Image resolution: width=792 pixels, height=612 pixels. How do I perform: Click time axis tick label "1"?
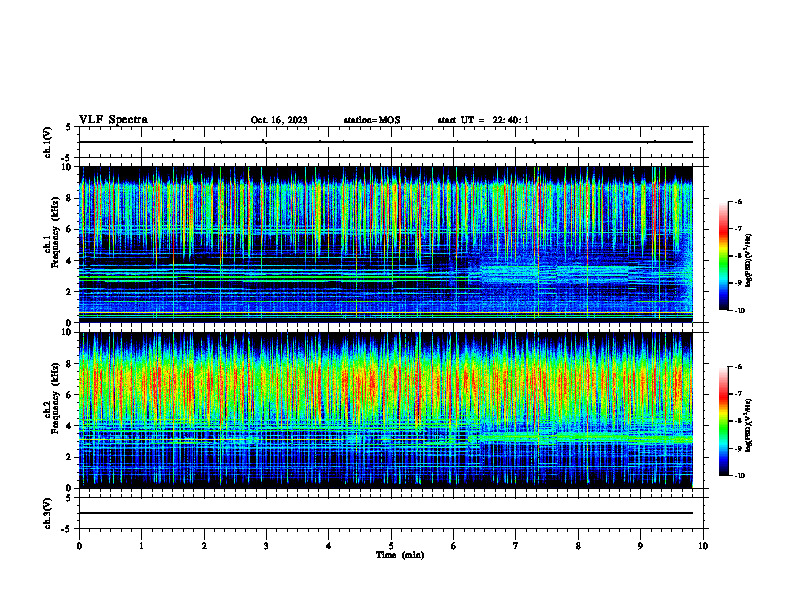pos(141,546)
